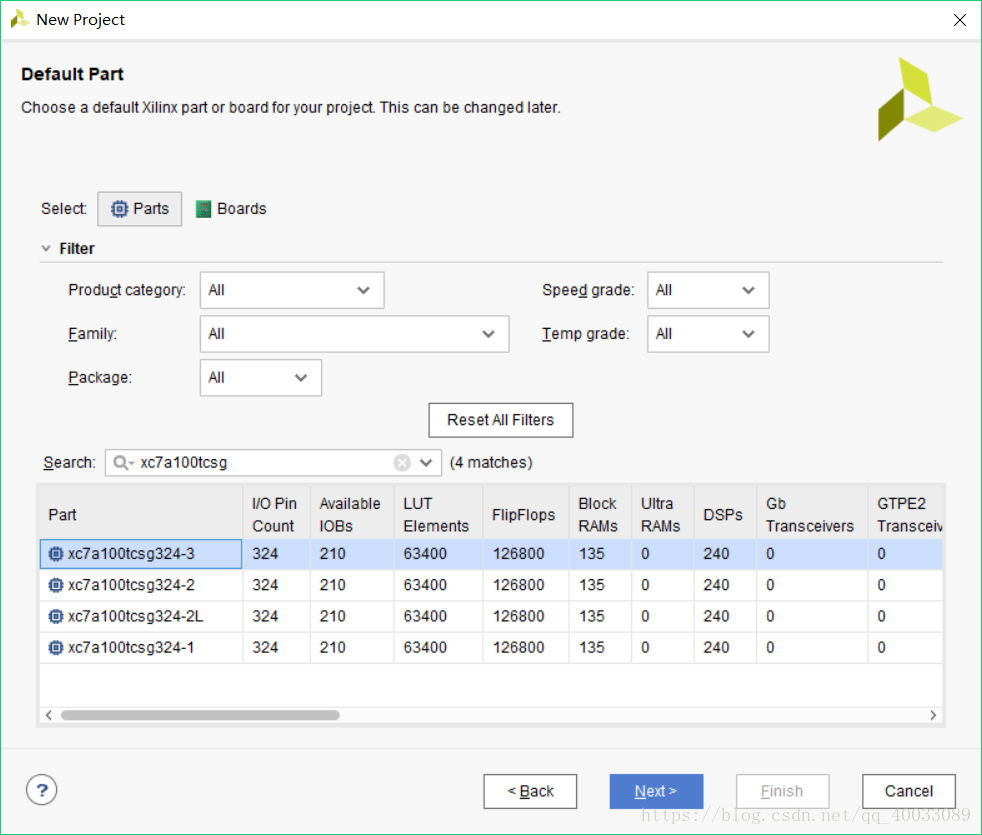Viewport: 982px width, 835px height.
Task: Click the disabled Finish button
Action: [782, 791]
